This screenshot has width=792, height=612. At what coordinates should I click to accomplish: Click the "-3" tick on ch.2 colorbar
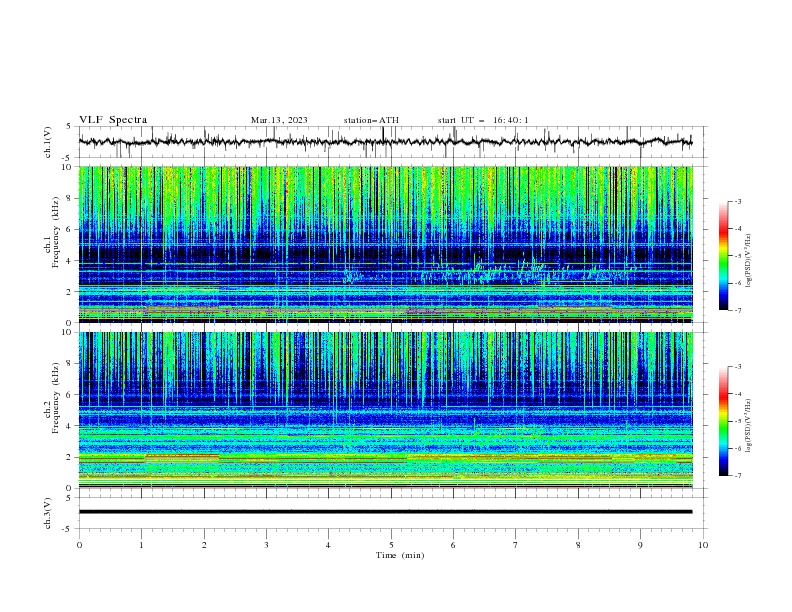click(737, 367)
